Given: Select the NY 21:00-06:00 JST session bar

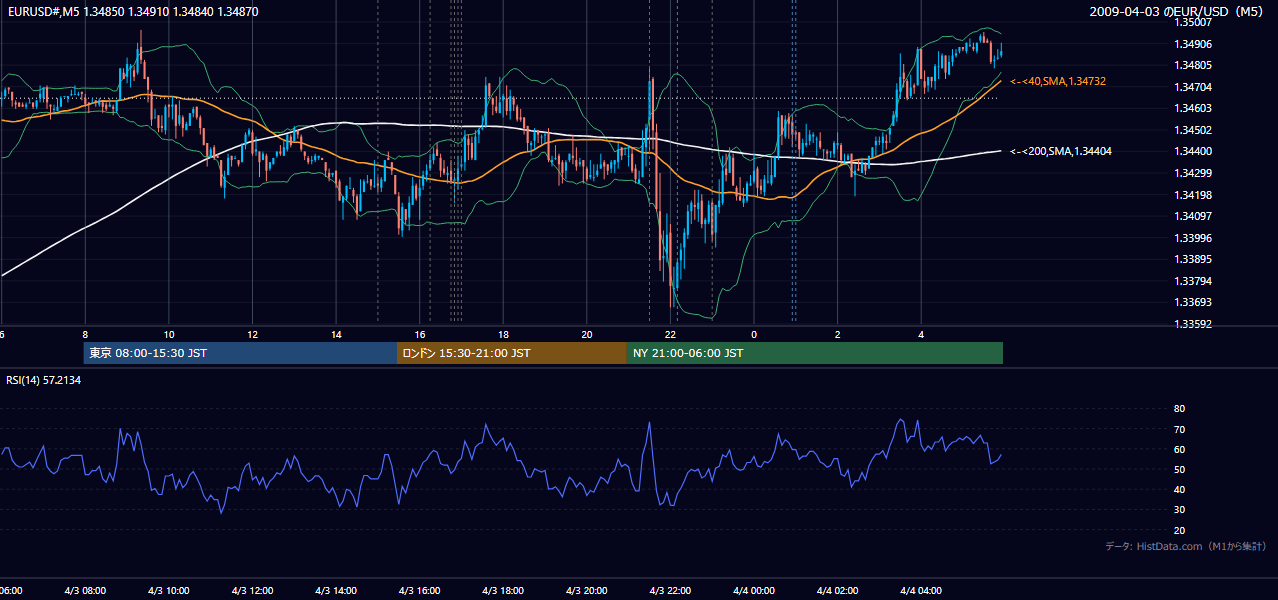Looking at the screenshot, I should (x=815, y=353).
